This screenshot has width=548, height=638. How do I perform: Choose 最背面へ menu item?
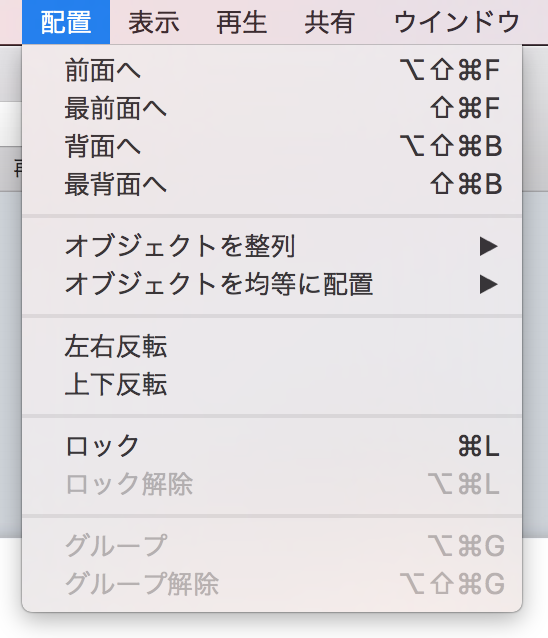[x=272, y=184]
